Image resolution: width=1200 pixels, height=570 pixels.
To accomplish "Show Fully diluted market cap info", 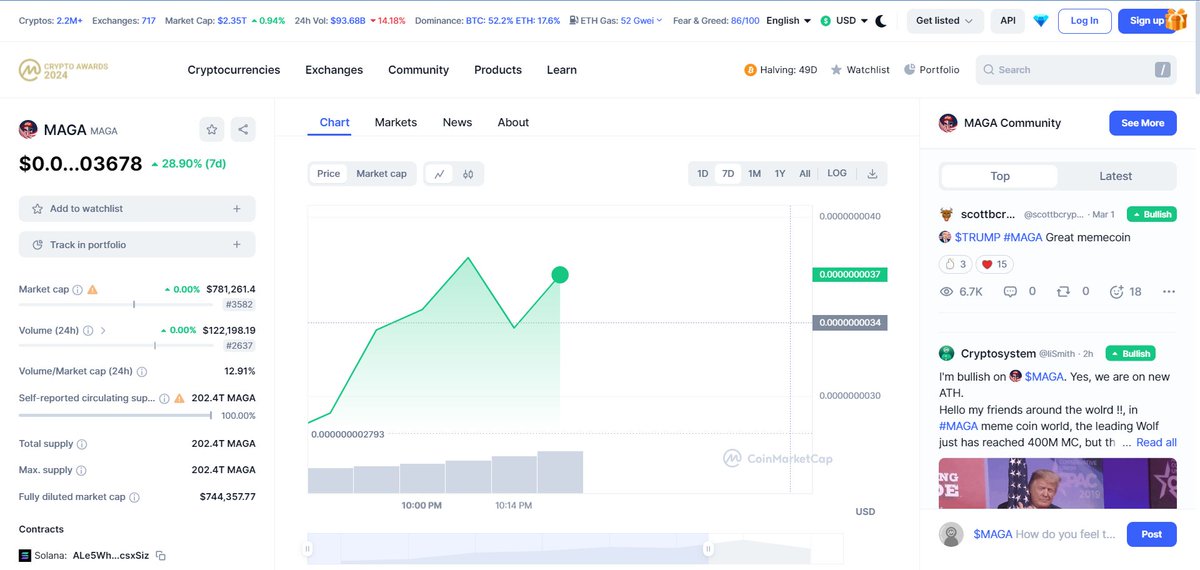I will click(134, 497).
